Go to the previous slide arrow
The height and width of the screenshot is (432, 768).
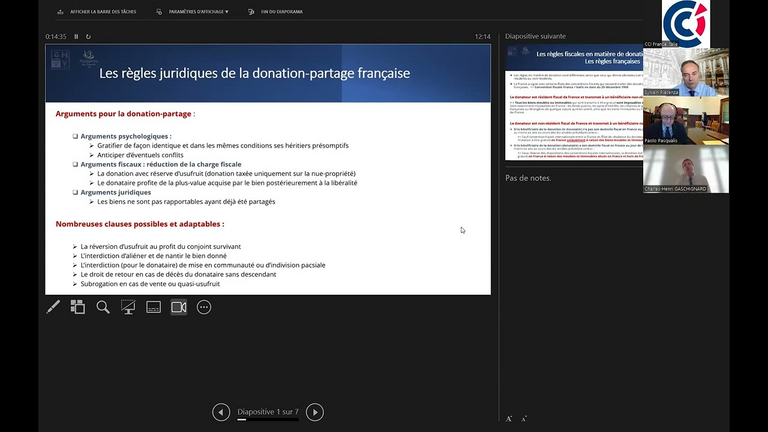(221, 412)
